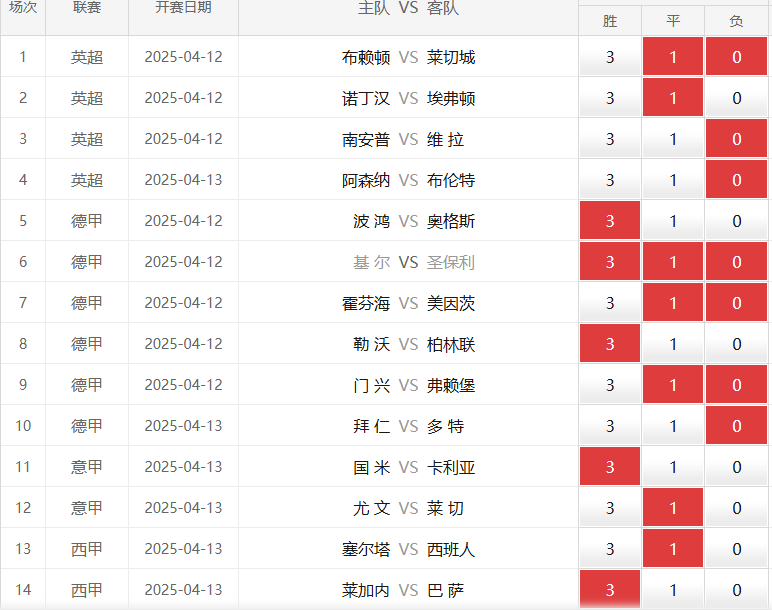This screenshot has height=610, width=772.
Task: Click the 开赛日期 column header
Action: [x=183, y=7]
